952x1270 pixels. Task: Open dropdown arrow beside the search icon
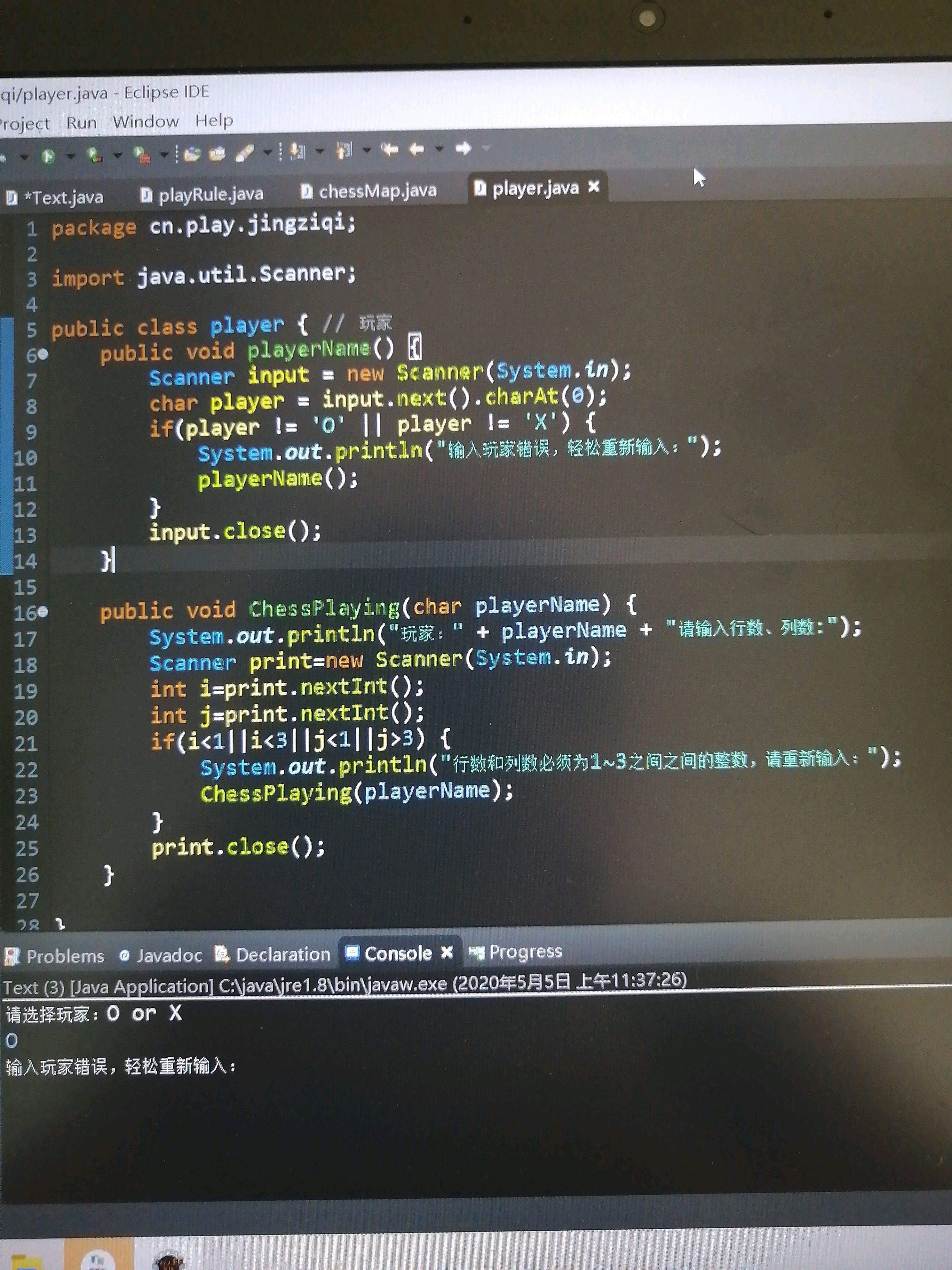tap(267, 153)
